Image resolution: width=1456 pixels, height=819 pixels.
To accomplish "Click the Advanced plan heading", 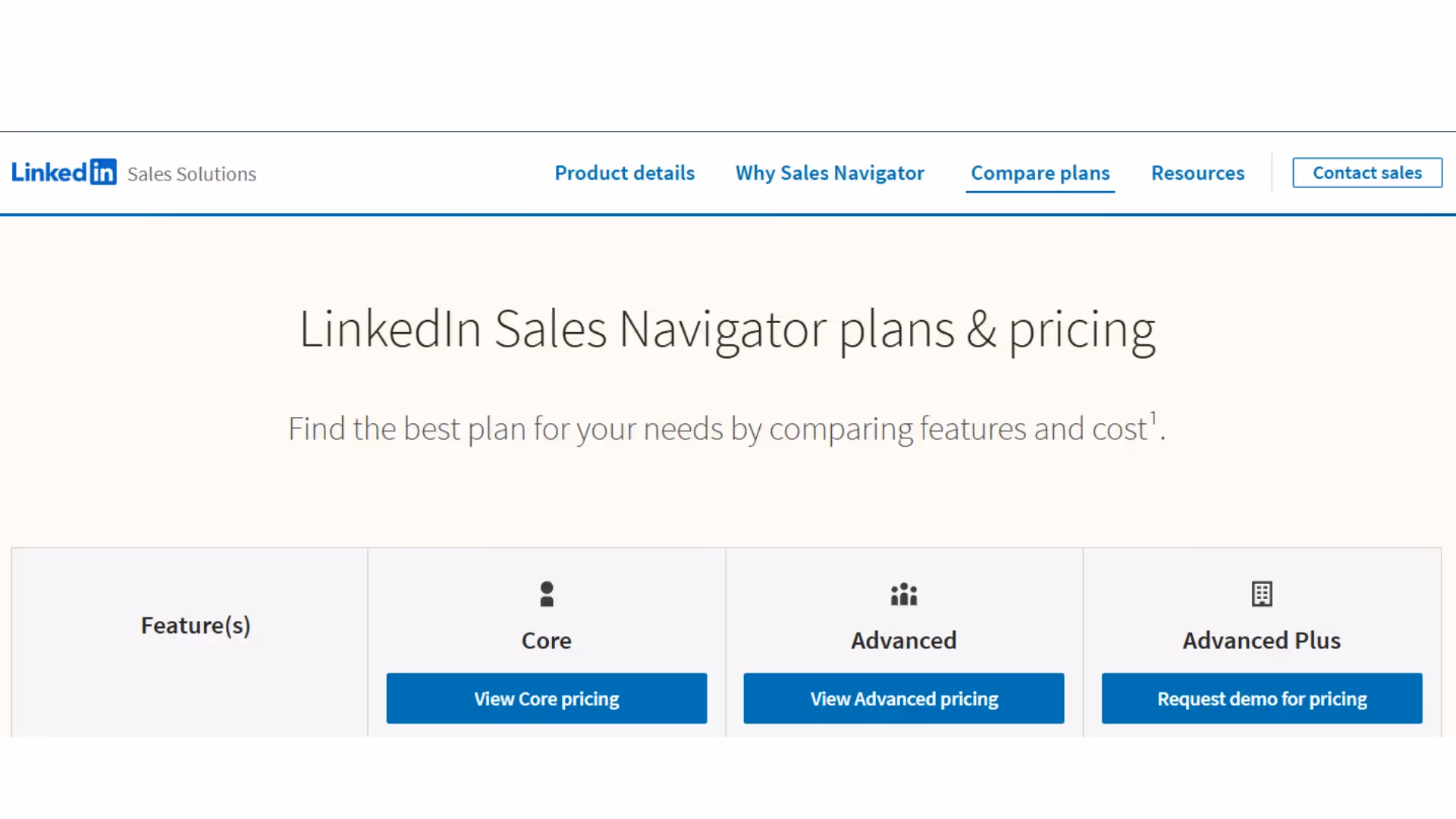I will pyautogui.click(x=904, y=641).
